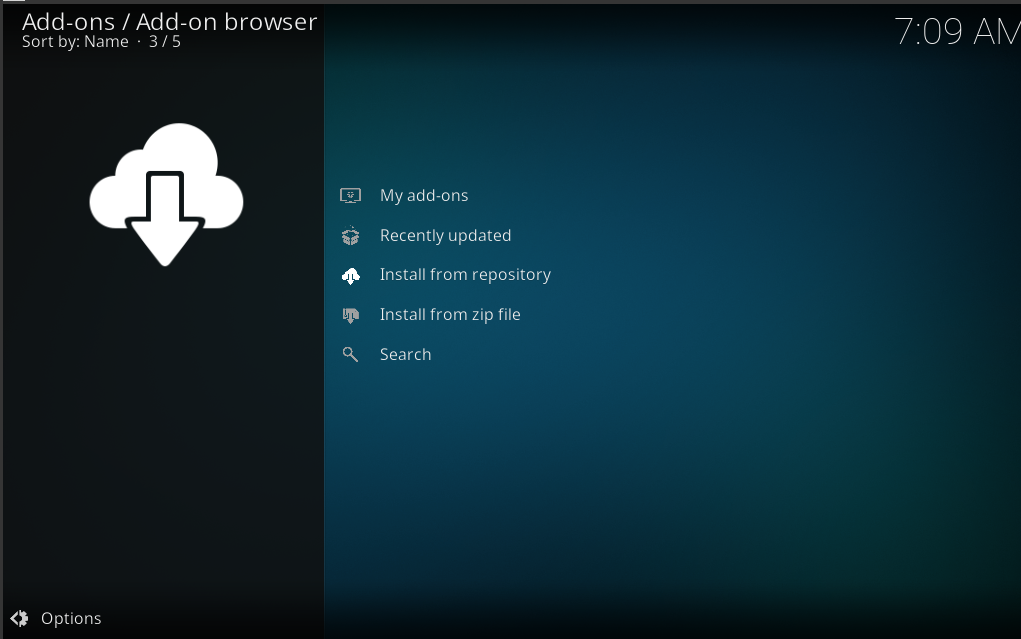Viewport: 1021px width, 639px height.
Task: Open the Search entry
Action: 405,354
